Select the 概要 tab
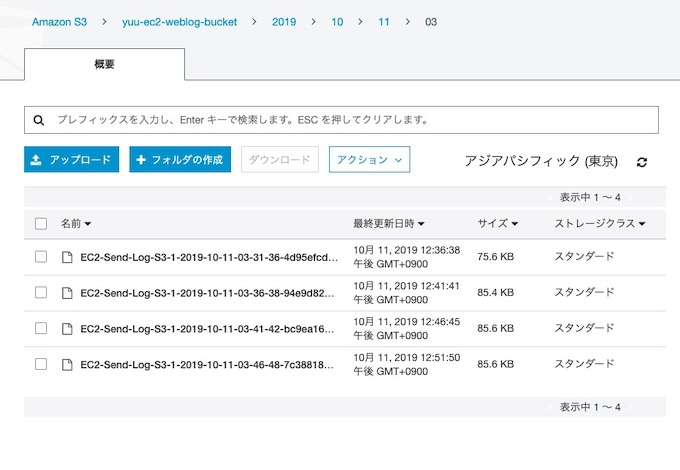The width and height of the screenshot is (680, 470). coord(105,64)
